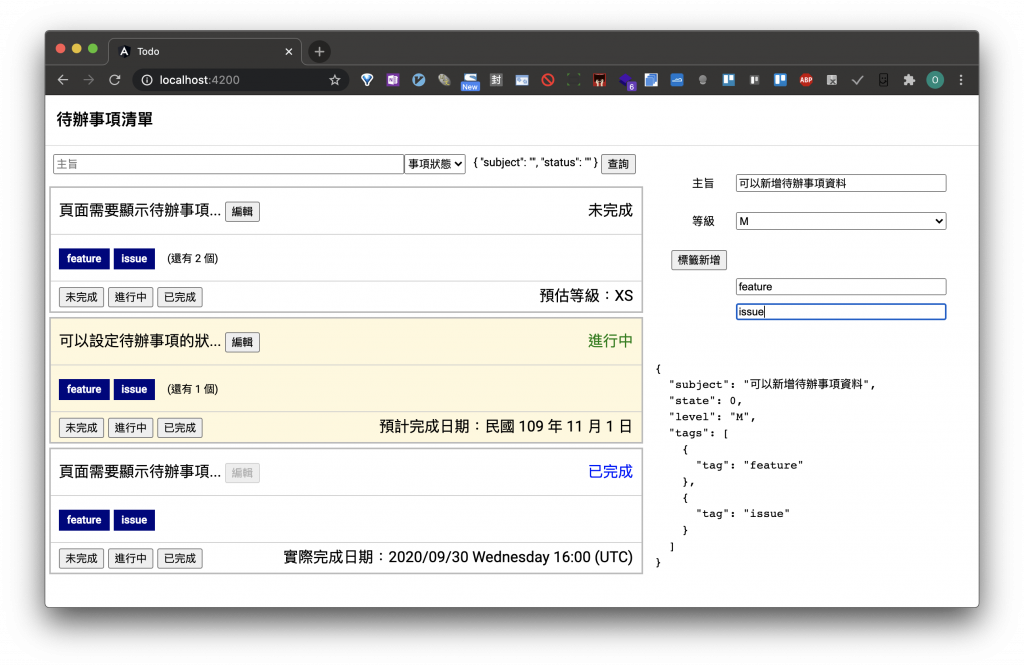The width and height of the screenshot is (1024, 667).
Task: Click 編輯 on the 可以設定待辦事項的狀 card
Action: pyautogui.click(x=242, y=342)
